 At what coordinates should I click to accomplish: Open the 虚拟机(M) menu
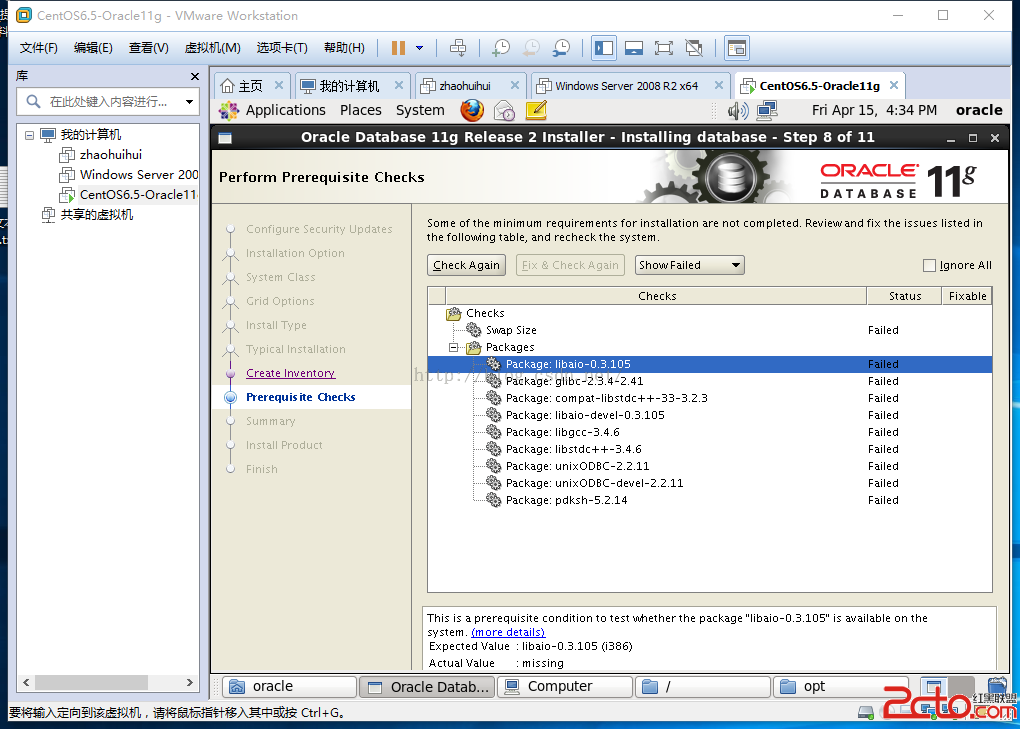[213, 47]
